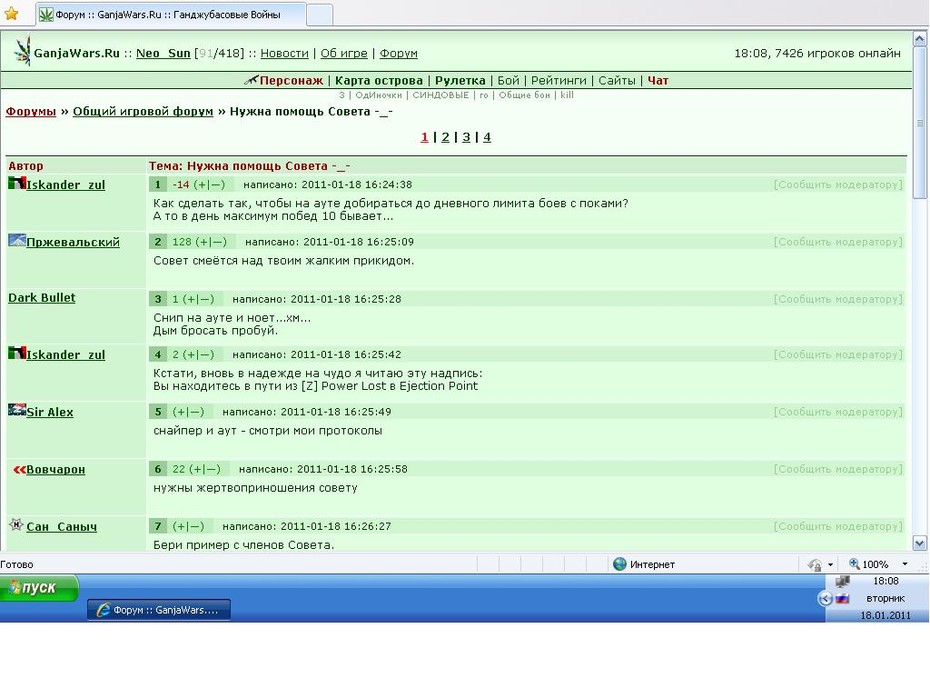Click the GanjaWars leaf logo
The height and width of the screenshot is (698, 930).
23,51
